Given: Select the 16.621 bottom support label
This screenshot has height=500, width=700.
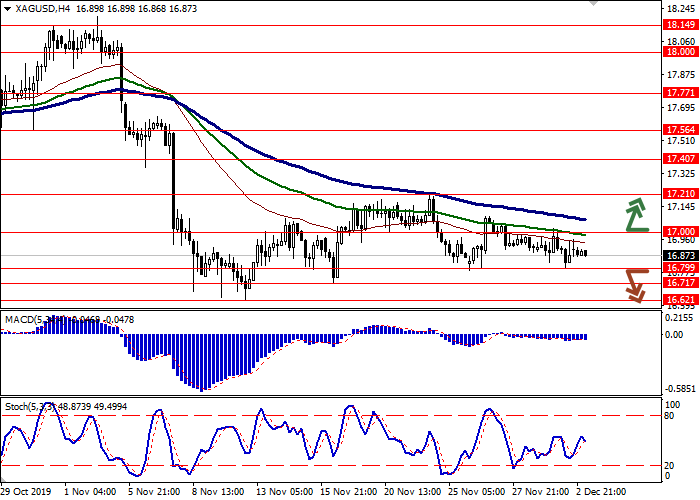Looking at the screenshot, I should pos(679,300).
